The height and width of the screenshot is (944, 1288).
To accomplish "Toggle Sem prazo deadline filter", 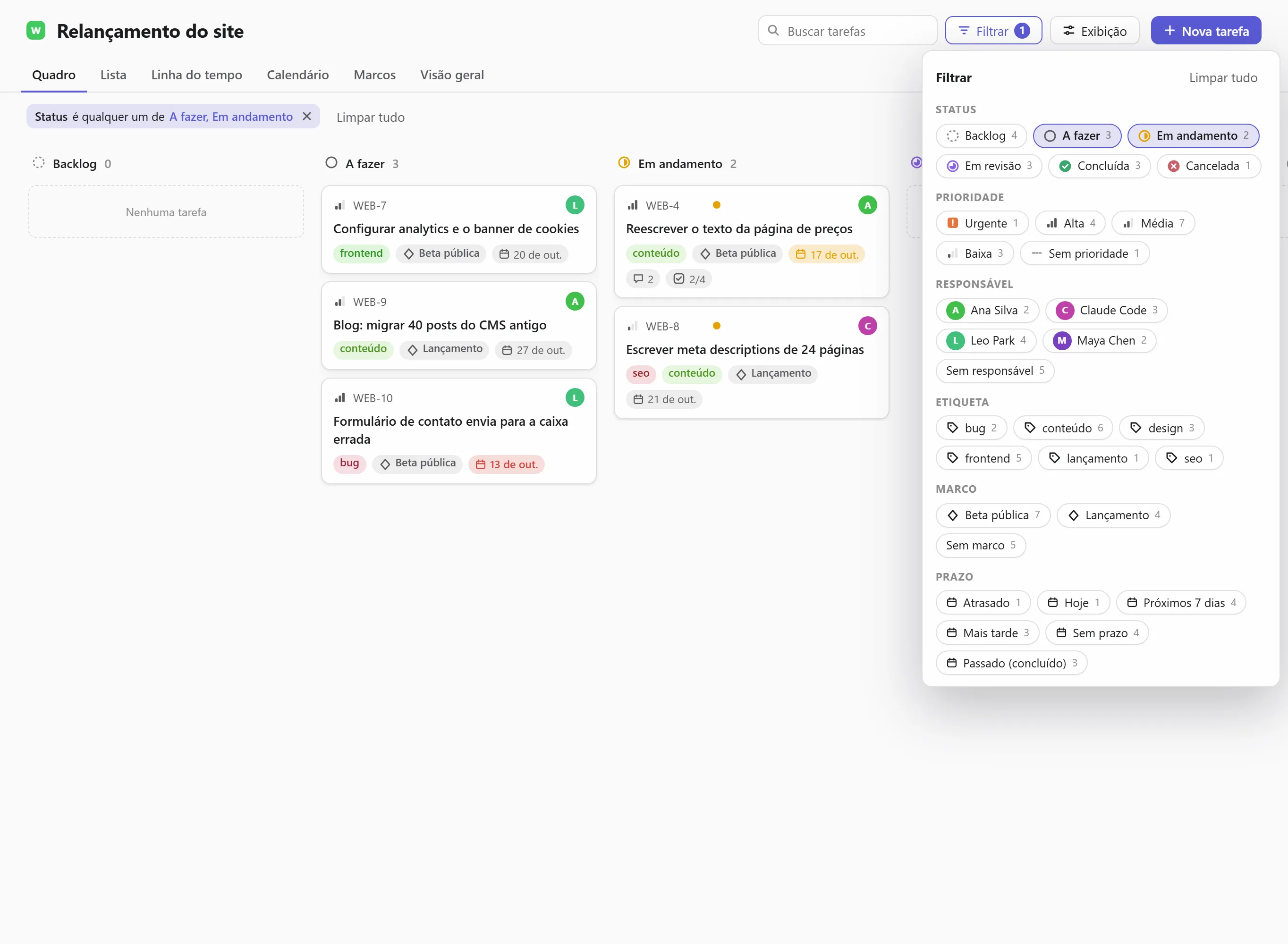I will point(1097,633).
